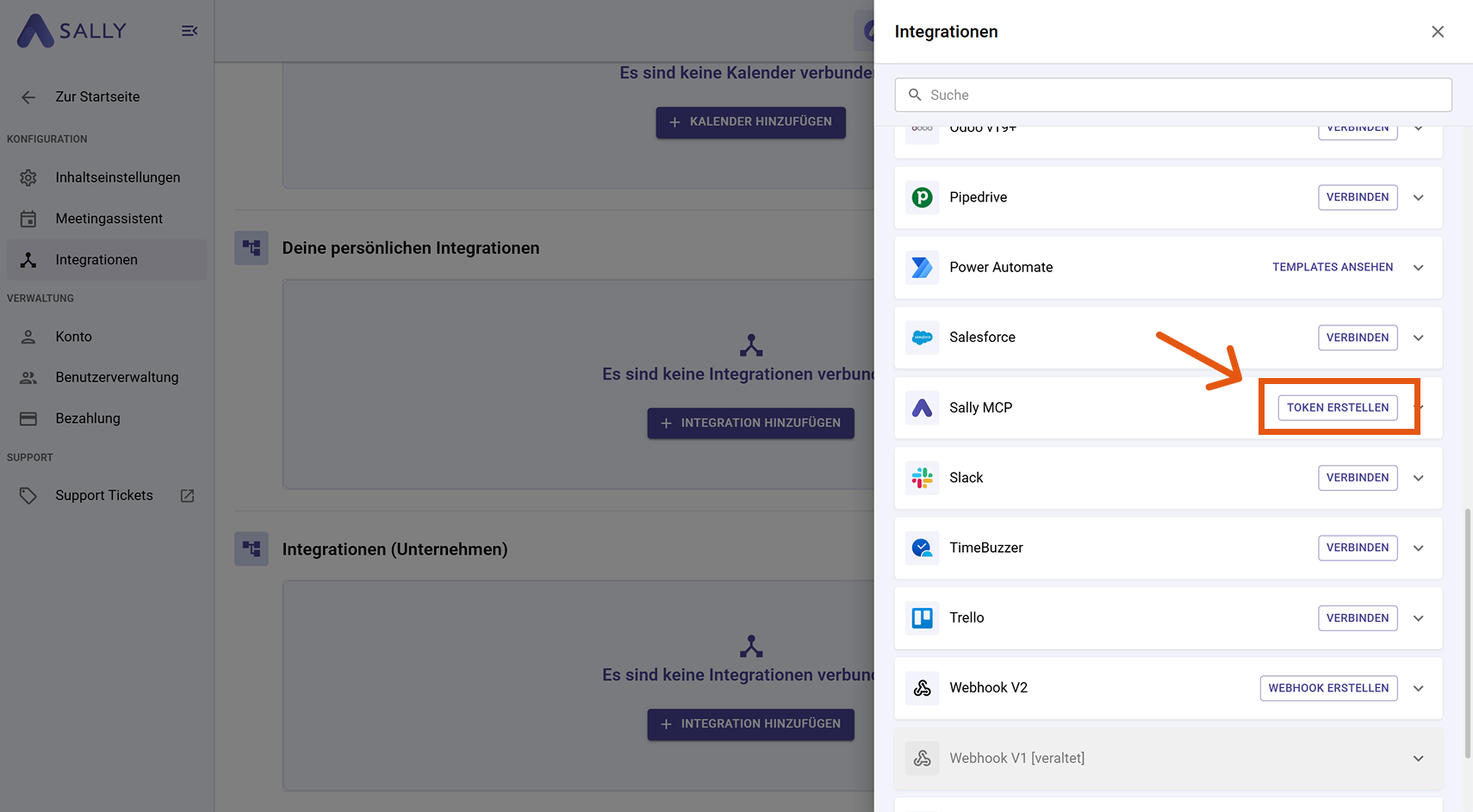The height and width of the screenshot is (812, 1473).
Task: Open Inhaltseinstellungen in the sidebar
Action: [117, 177]
